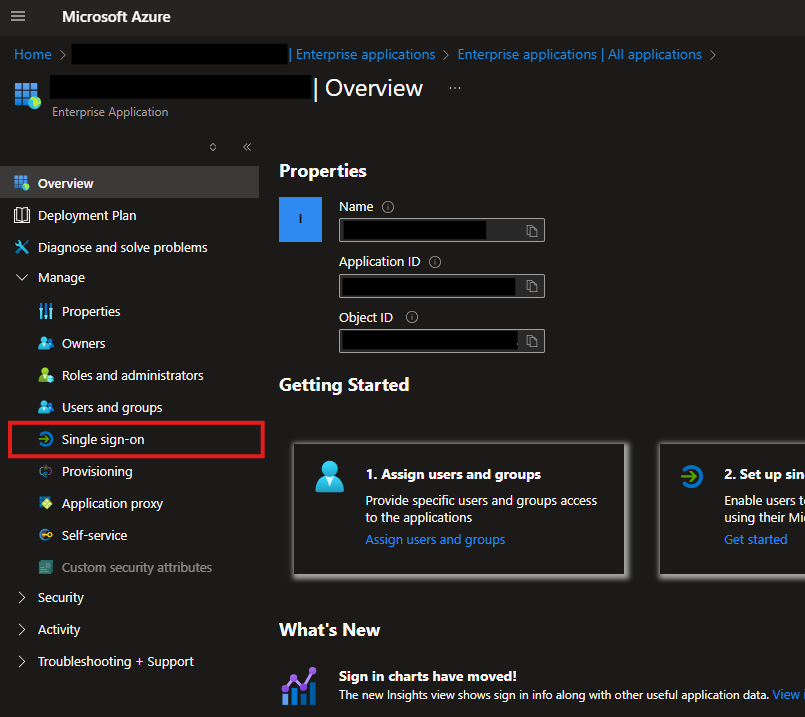Click the Provisioning cycle icon
The image size is (805, 717).
(x=46, y=471)
